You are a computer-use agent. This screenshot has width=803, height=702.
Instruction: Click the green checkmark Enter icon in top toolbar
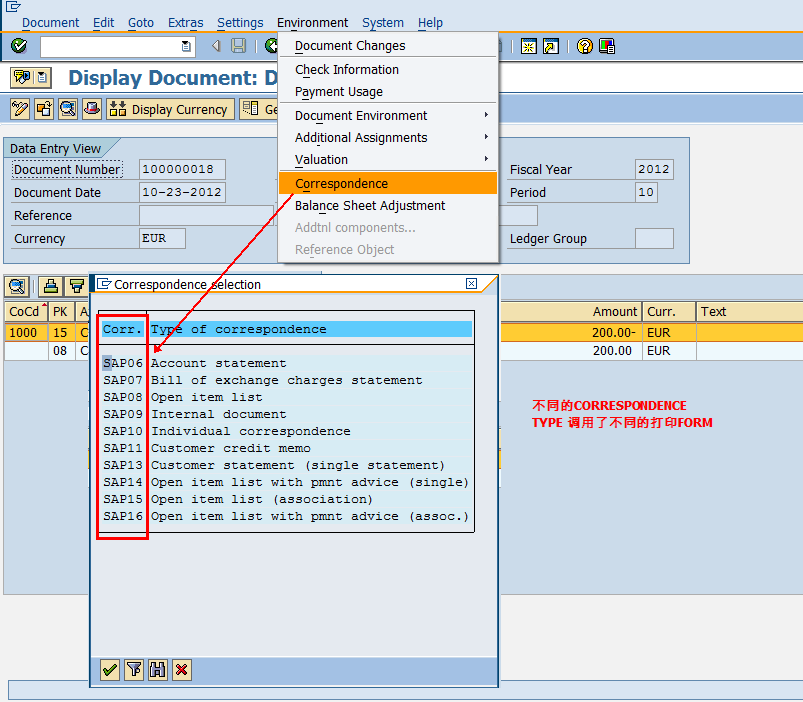click(19, 46)
